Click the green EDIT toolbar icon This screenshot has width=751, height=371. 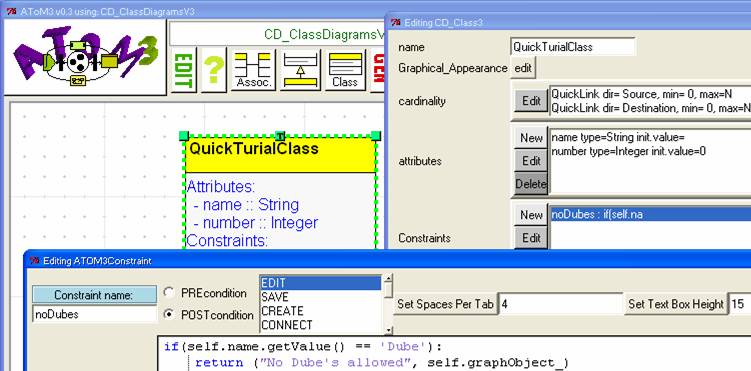[x=183, y=70]
